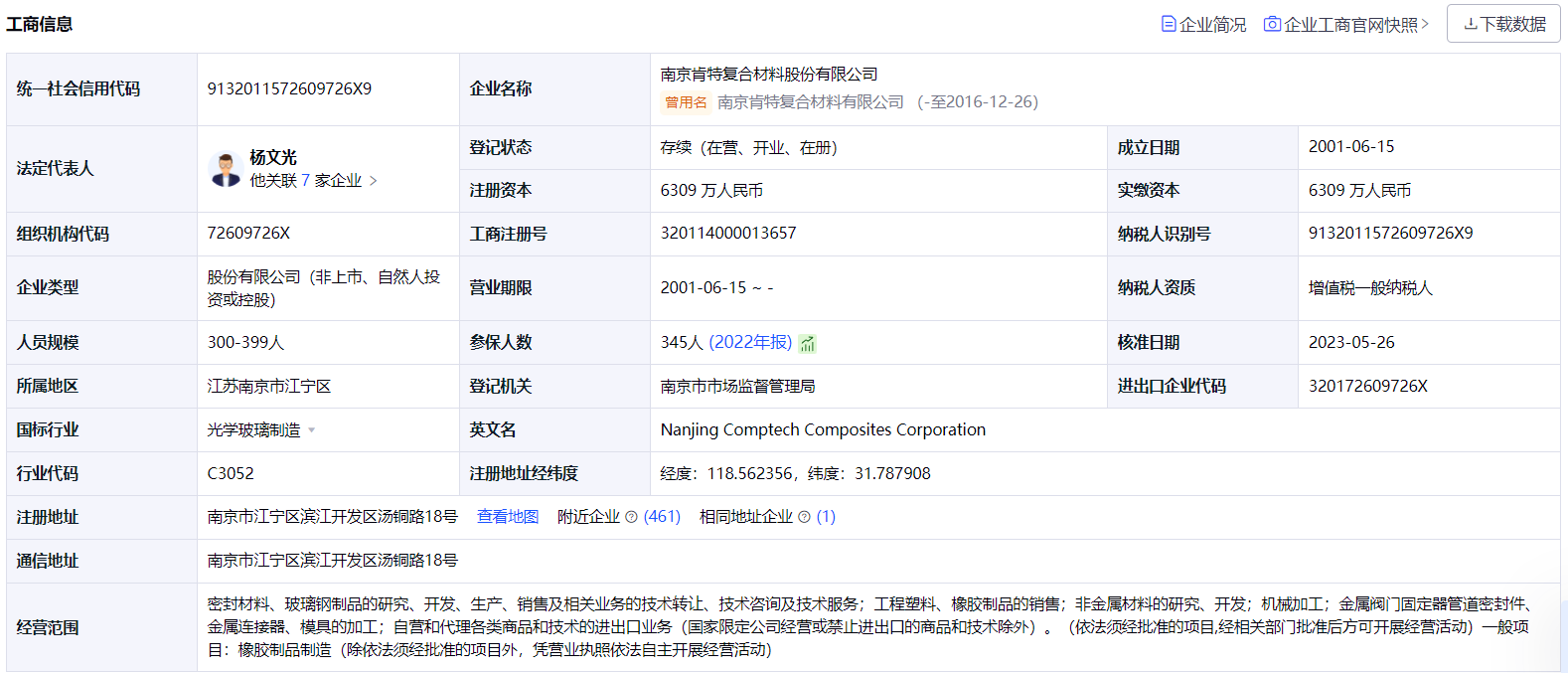Expand 他关联 7 家企业 chevron arrow
The width and height of the screenshot is (1568, 673).
pyautogui.click(x=374, y=181)
